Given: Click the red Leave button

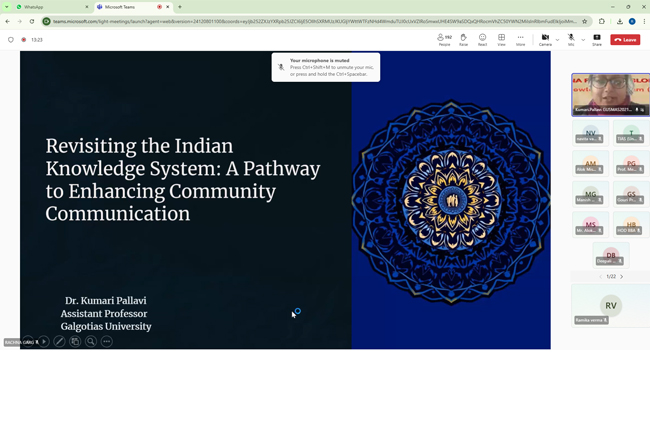Looking at the screenshot, I should point(625,40).
